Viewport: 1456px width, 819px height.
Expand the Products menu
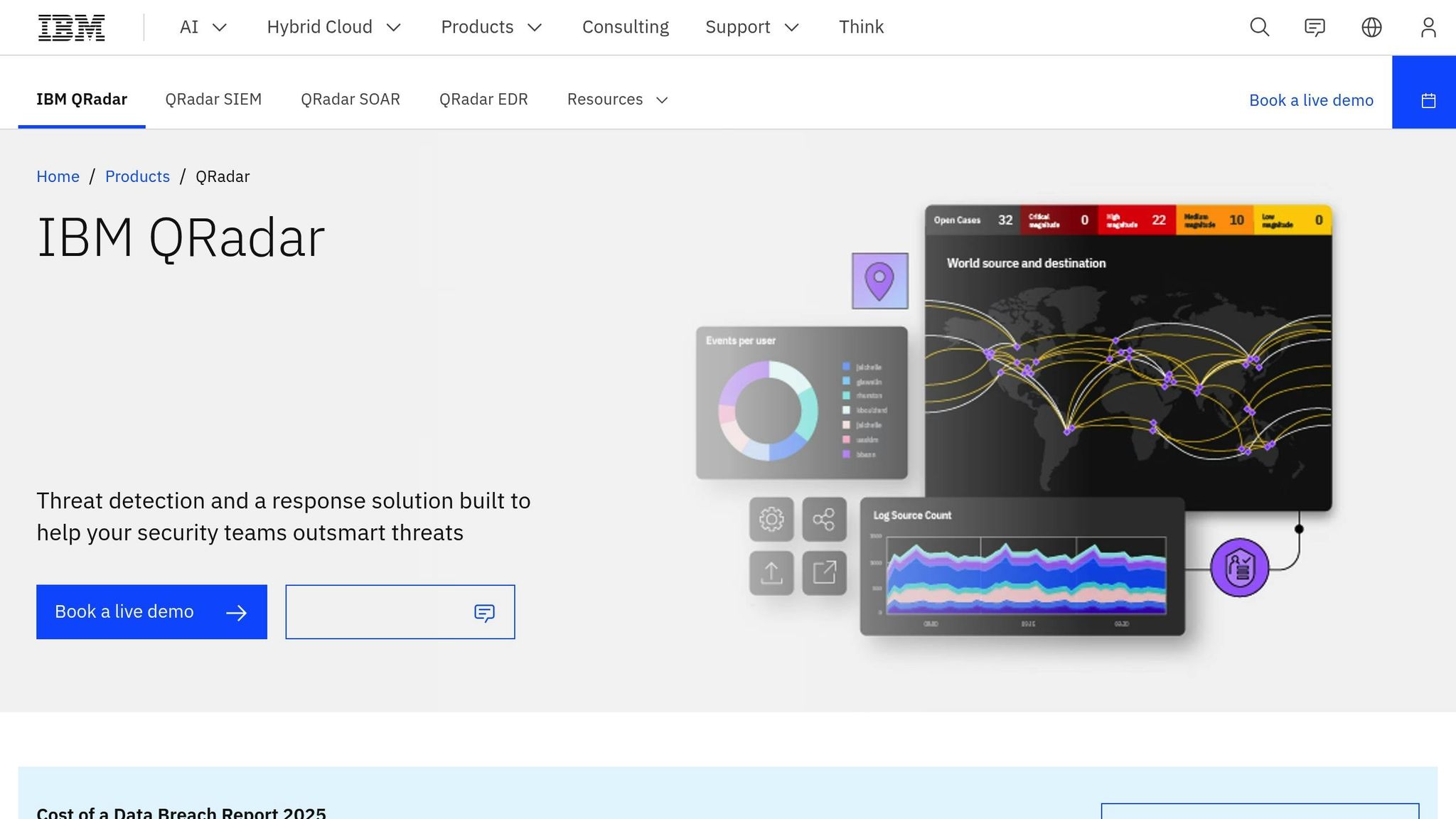(x=492, y=27)
